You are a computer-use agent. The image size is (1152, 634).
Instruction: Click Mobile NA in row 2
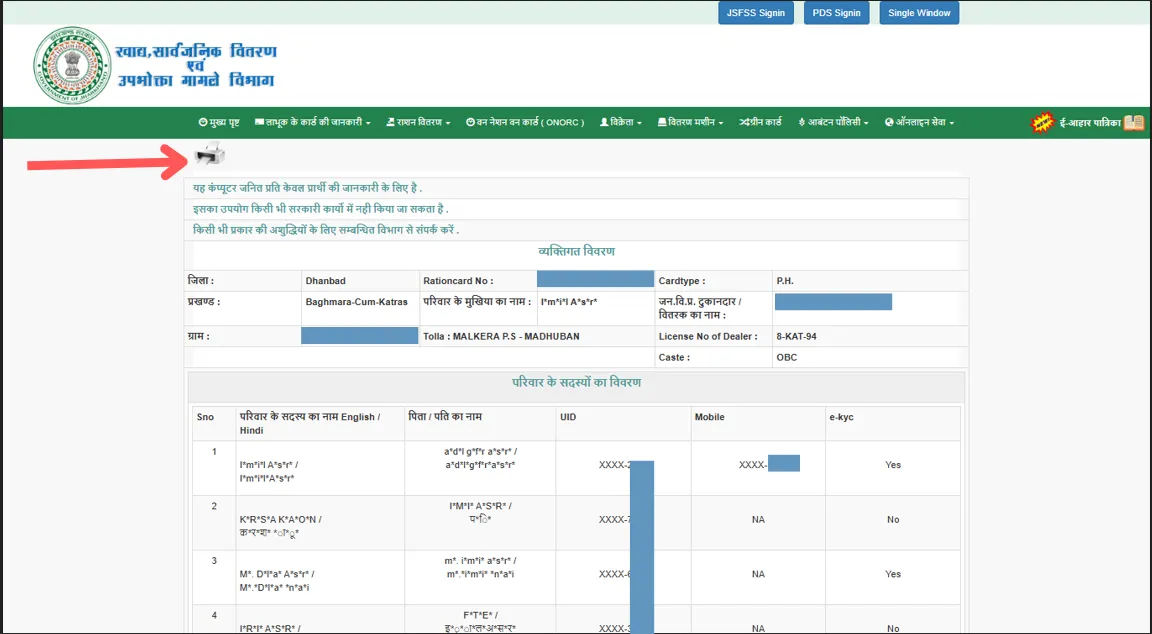758,519
